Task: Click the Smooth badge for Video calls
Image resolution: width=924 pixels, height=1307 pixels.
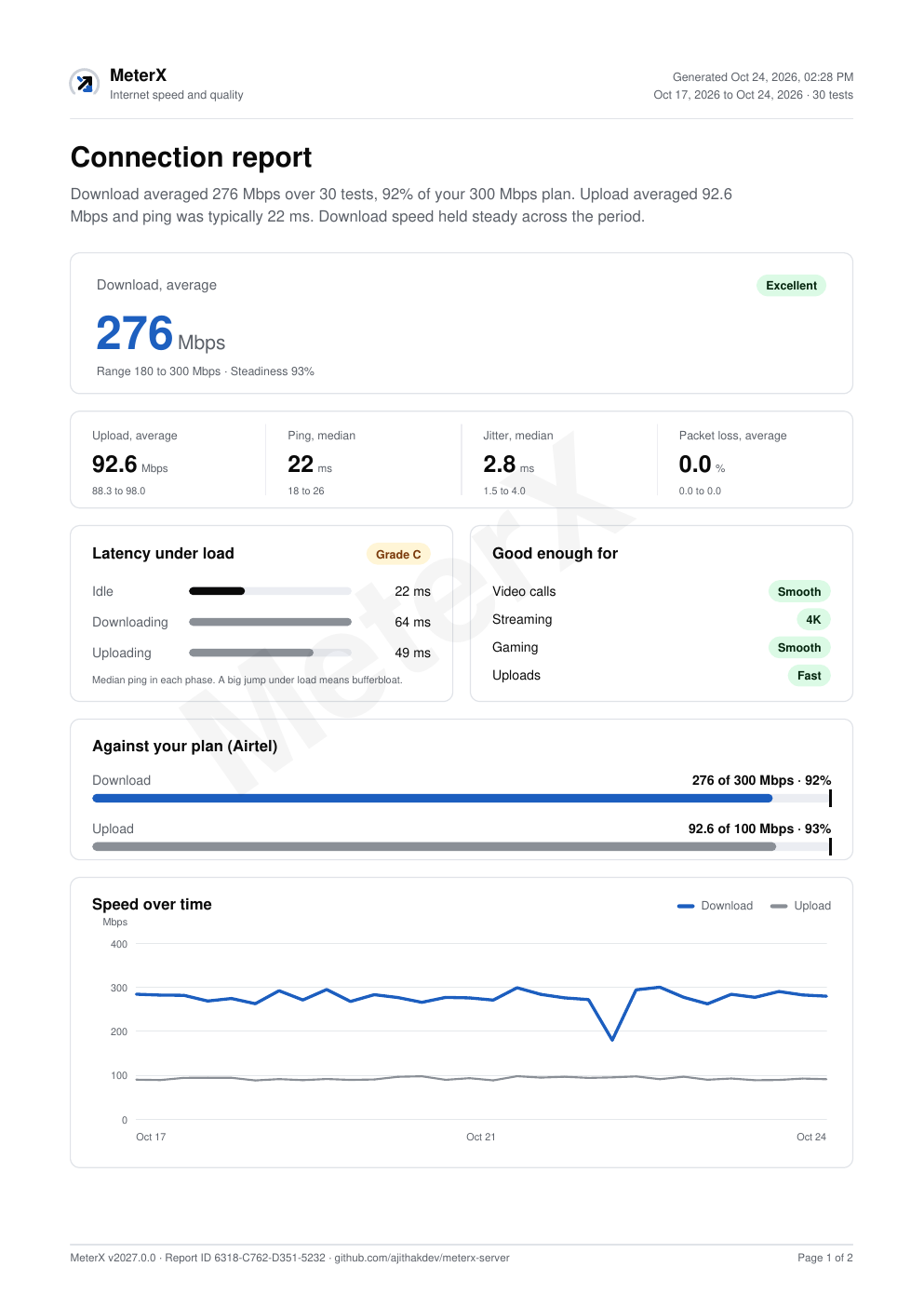Action: (799, 592)
